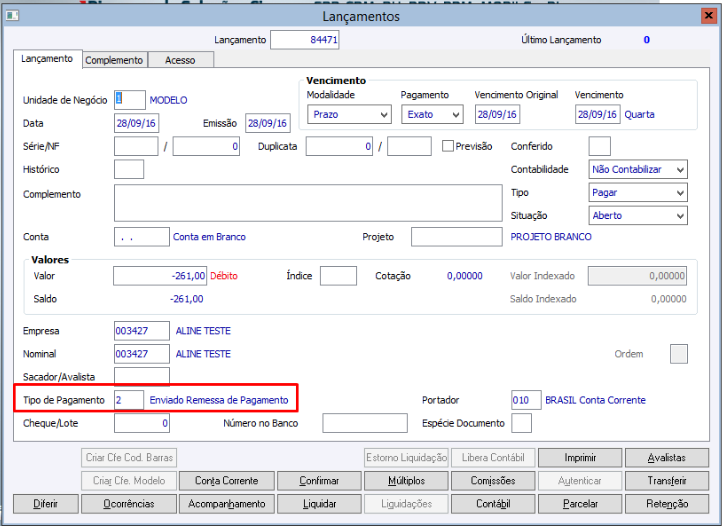Click the Imprimir button
The image size is (724, 527).
pyautogui.click(x=580, y=458)
